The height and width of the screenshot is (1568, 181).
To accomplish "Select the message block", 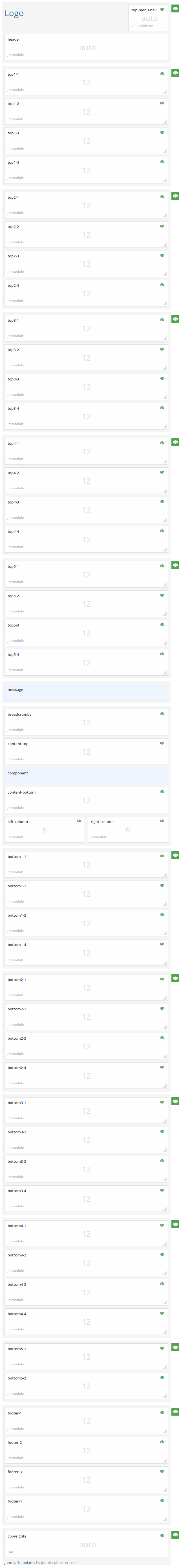I will click(x=86, y=691).
